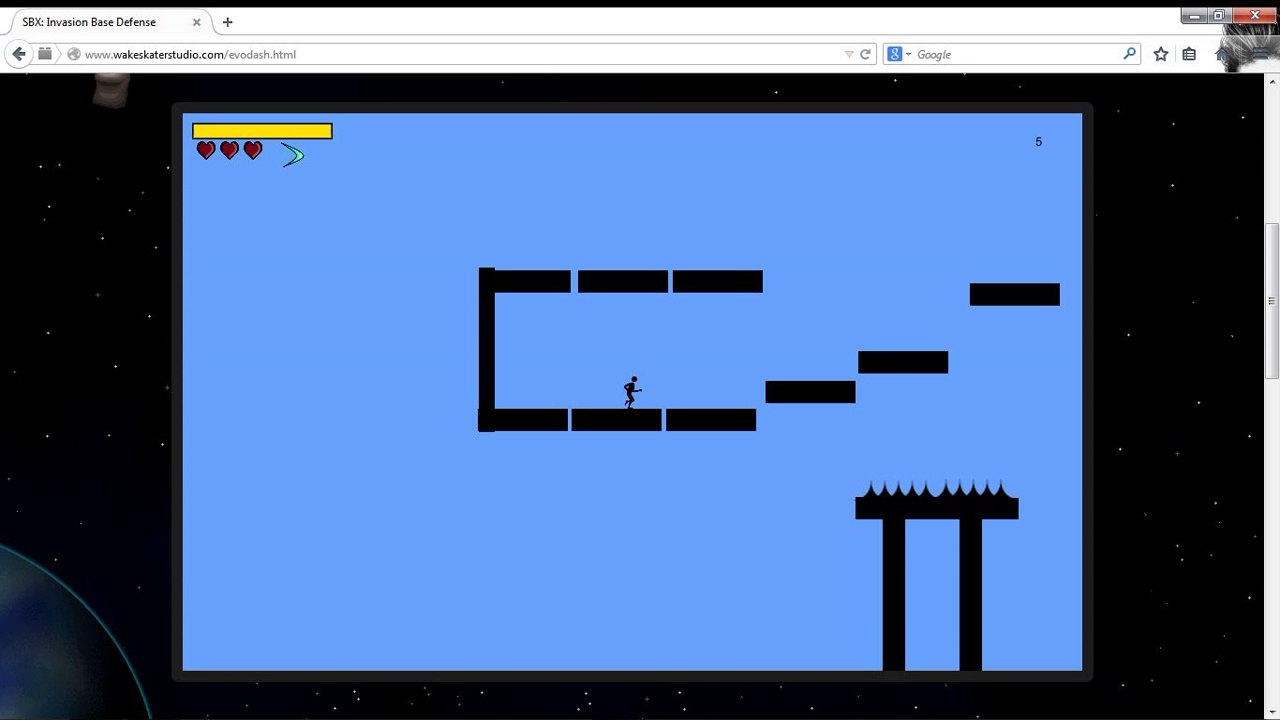Click the score number 5

[1039, 142]
